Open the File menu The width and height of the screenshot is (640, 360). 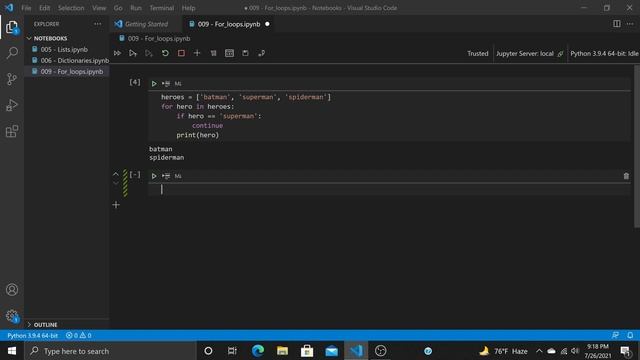pyautogui.click(x=26, y=8)
